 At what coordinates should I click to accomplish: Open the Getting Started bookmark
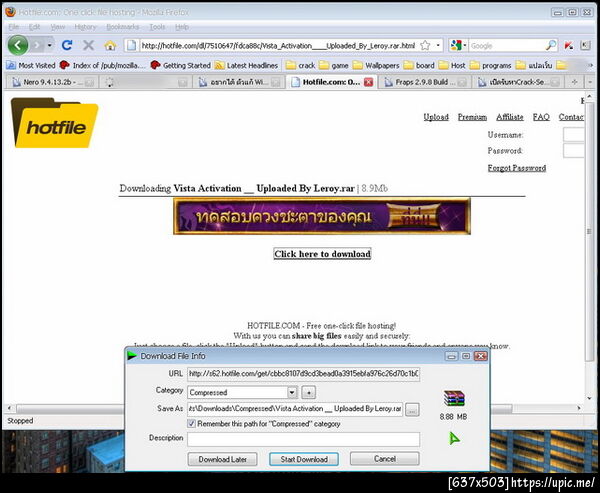click(x=181, y=65)
